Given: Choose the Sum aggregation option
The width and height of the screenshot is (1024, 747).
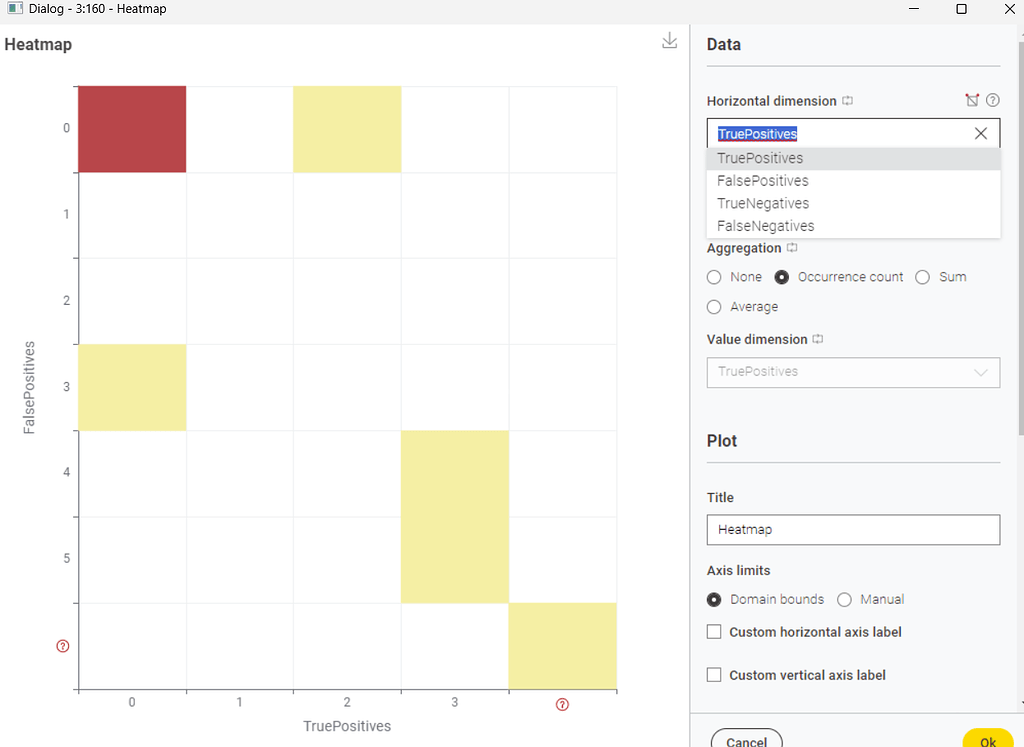Looking at the screenshot, I should [x=922, y=277].
